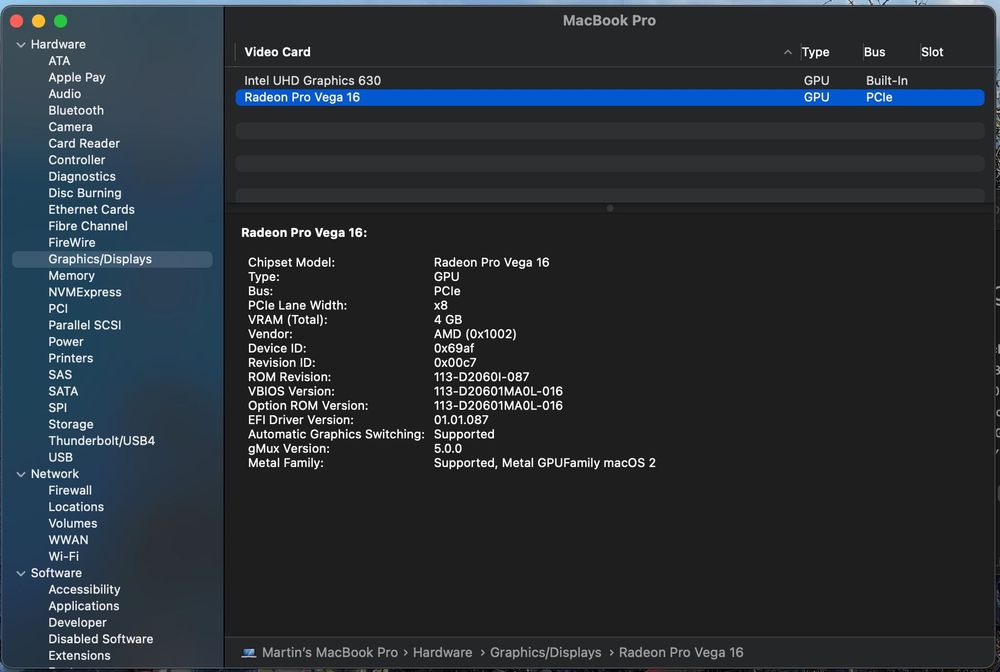Open Applications under Software
This screenshot has height=672, width=1000.
[84, 606]
